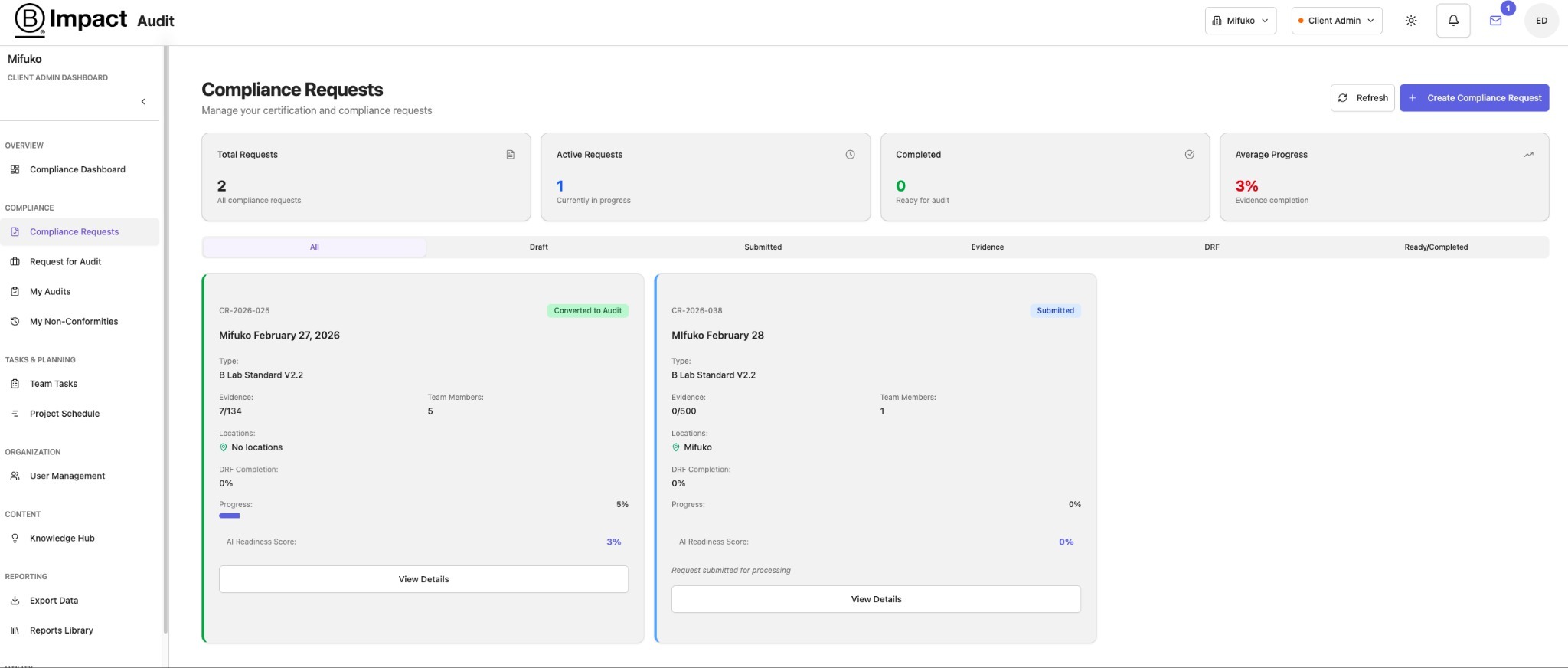Screen dimensions: 1568x668
Task: Open User Management menu item
Action: pyautogui.click(x=80, y=476)
